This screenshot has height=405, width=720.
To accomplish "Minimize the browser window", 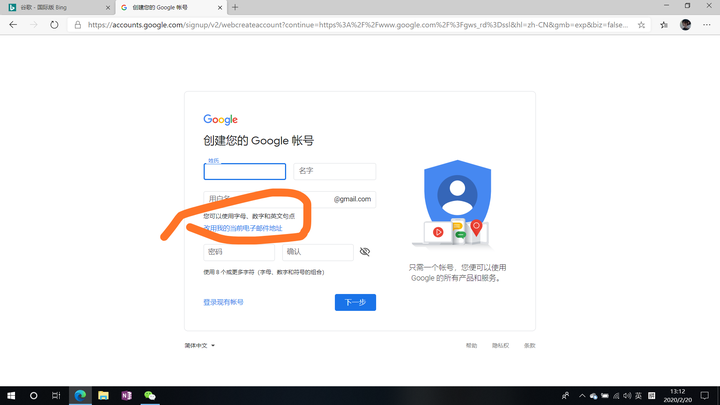I will (666, 6).
